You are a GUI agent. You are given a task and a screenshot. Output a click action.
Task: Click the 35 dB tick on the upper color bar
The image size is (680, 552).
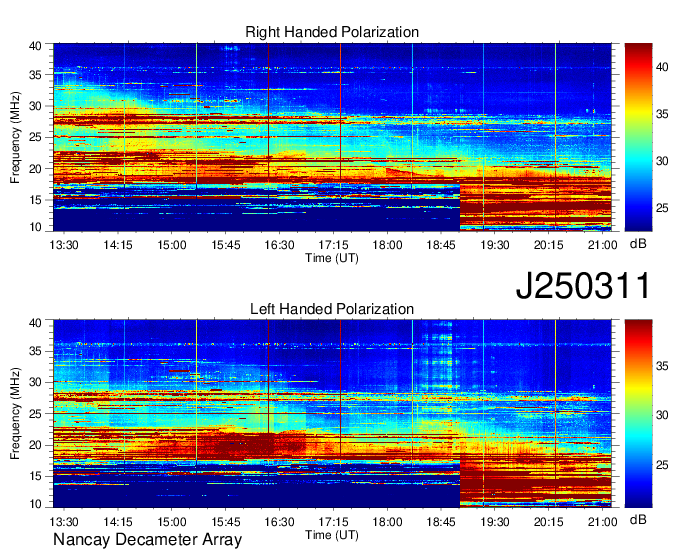662,114
